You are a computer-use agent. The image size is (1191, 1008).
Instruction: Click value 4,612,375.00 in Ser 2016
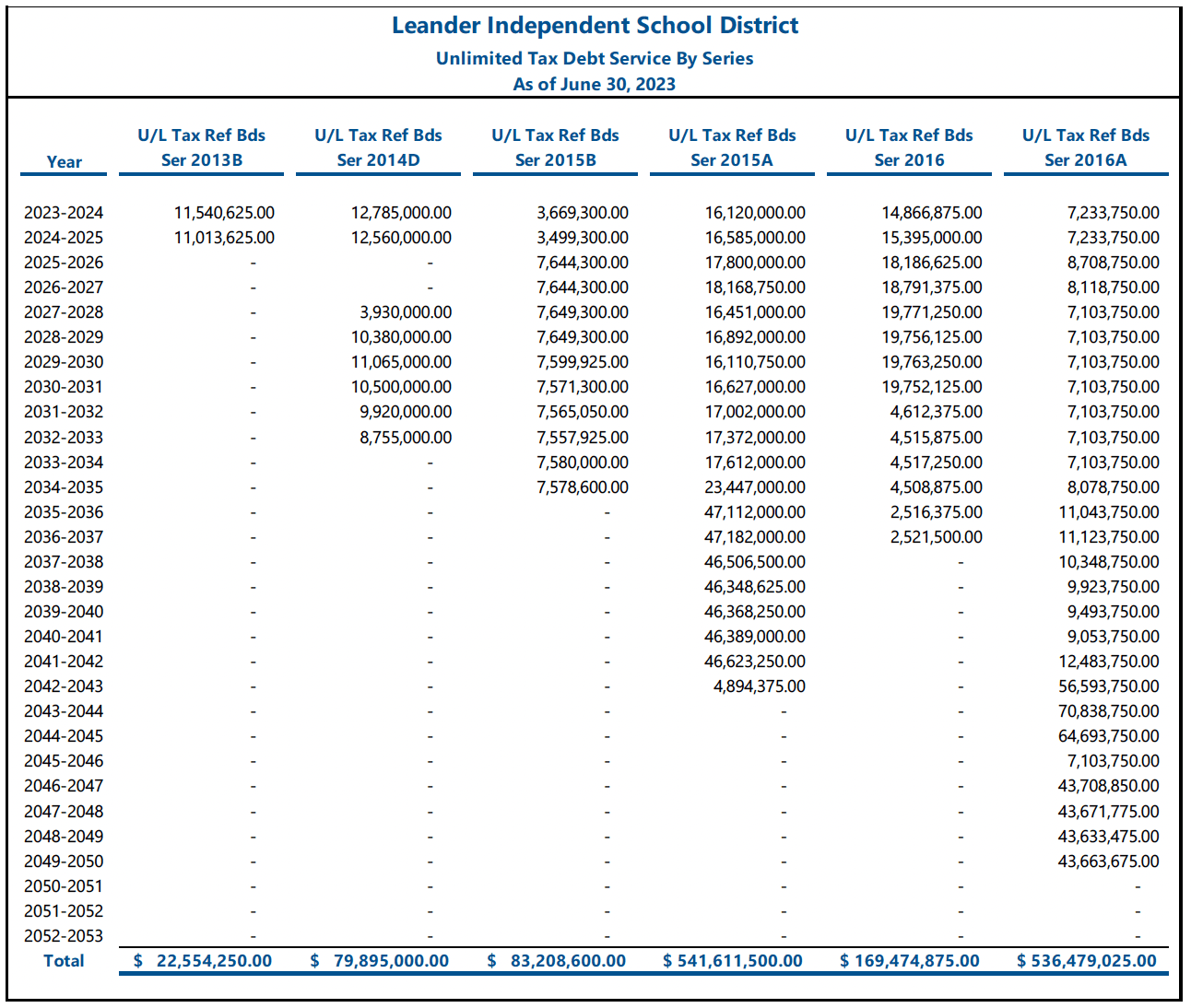[x=937, y=412]
